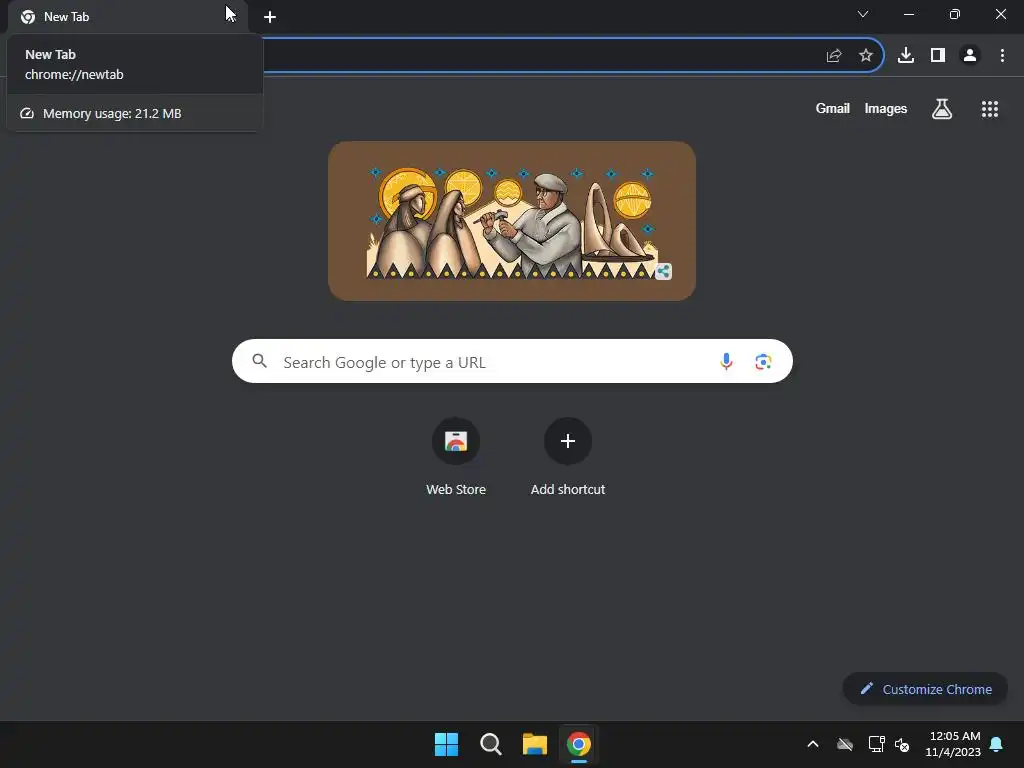Toggle the side panel icon
The image size is (1024, 768).
pyautogui.click(x=938, y=56)
